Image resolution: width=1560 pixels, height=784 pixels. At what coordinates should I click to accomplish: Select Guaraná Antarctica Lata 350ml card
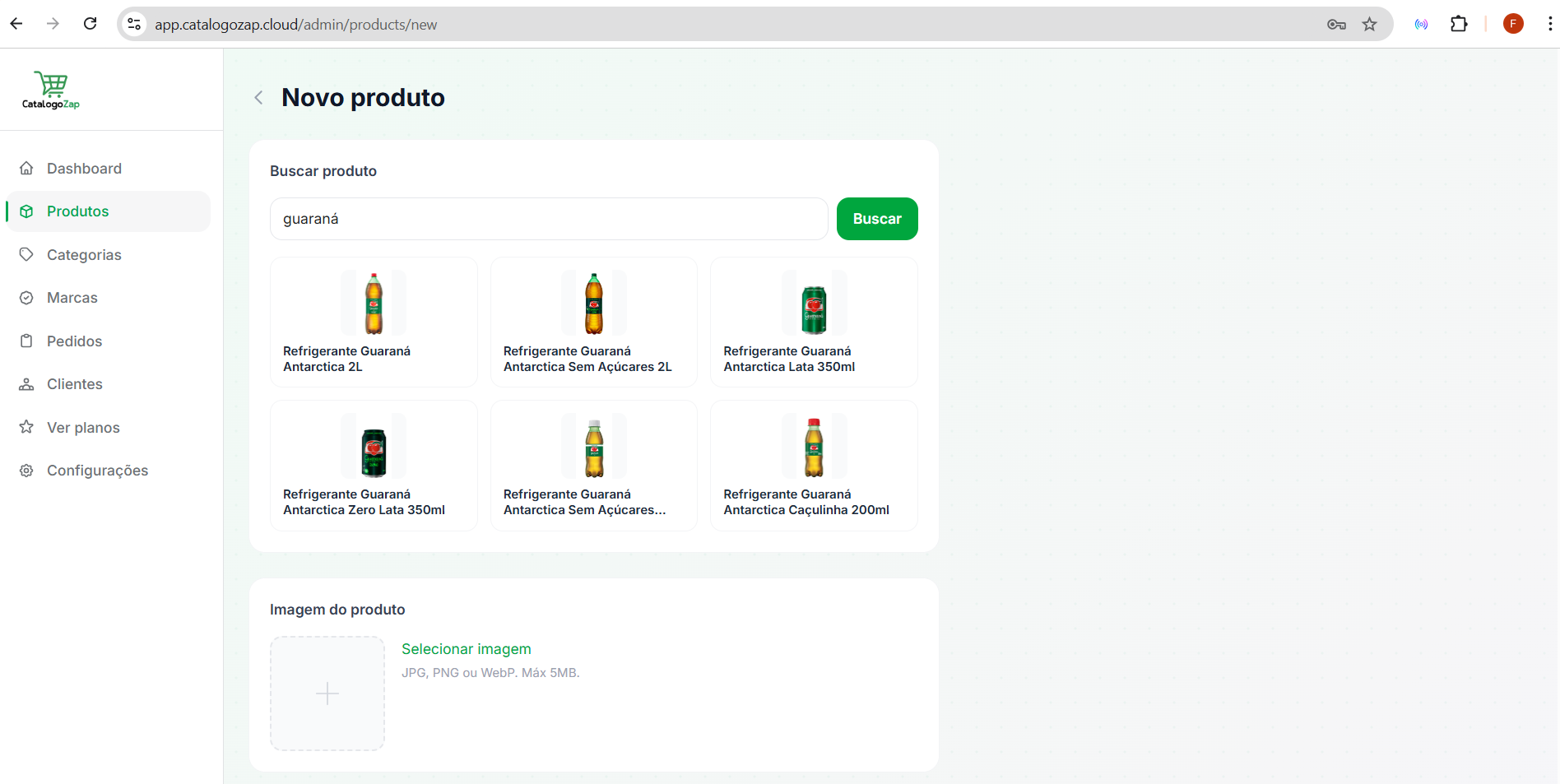pyautogui.click(x=814, y=322)
